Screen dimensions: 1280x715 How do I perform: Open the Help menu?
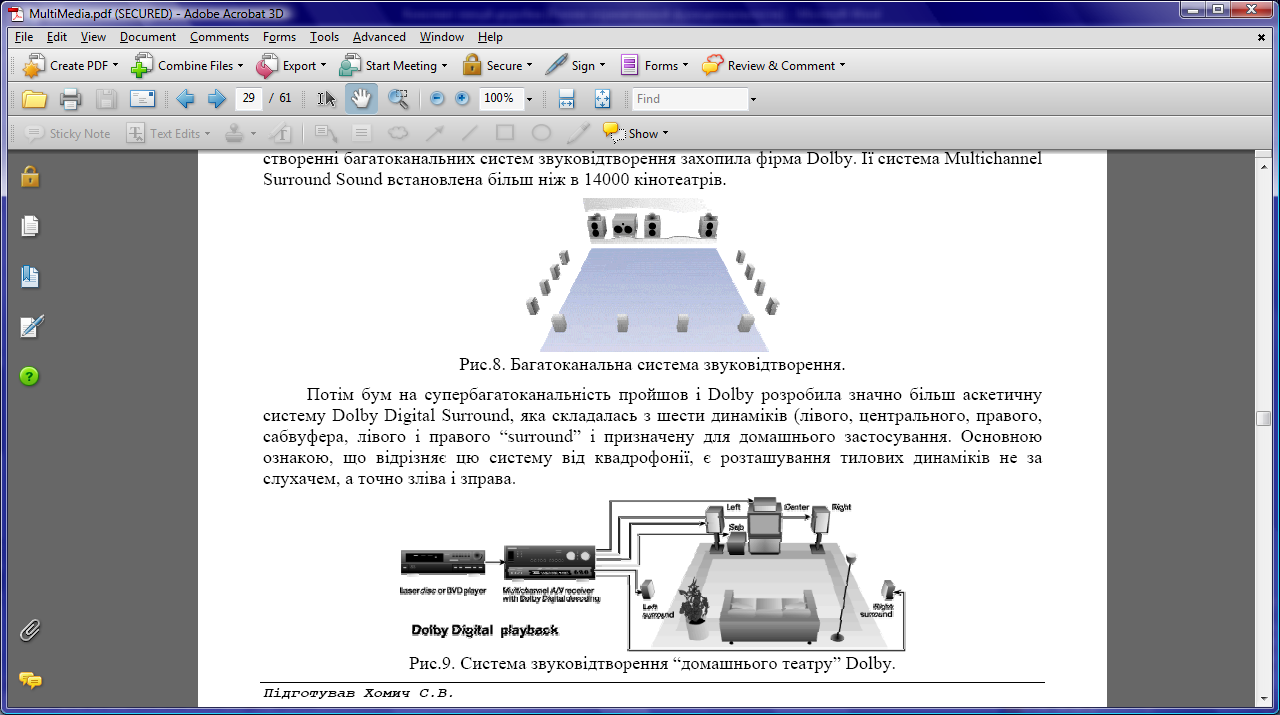click(490, 37)
